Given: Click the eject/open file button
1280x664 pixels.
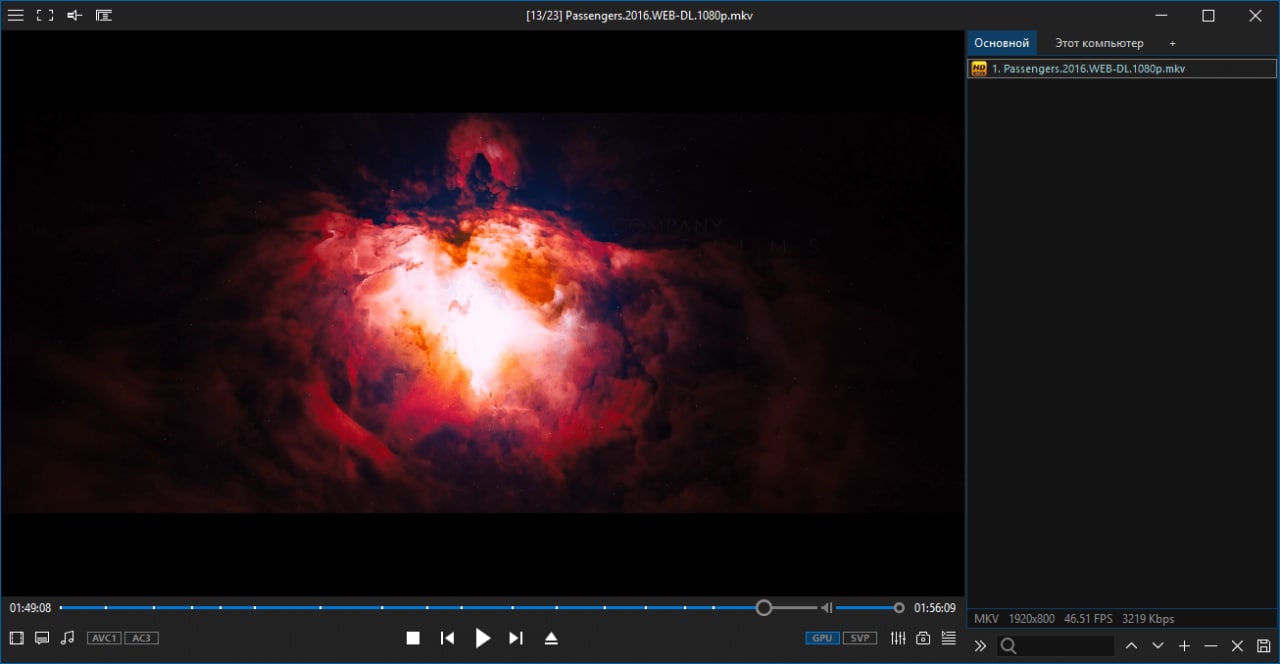Looking at the screenshot, I should (x=551, y=638).
